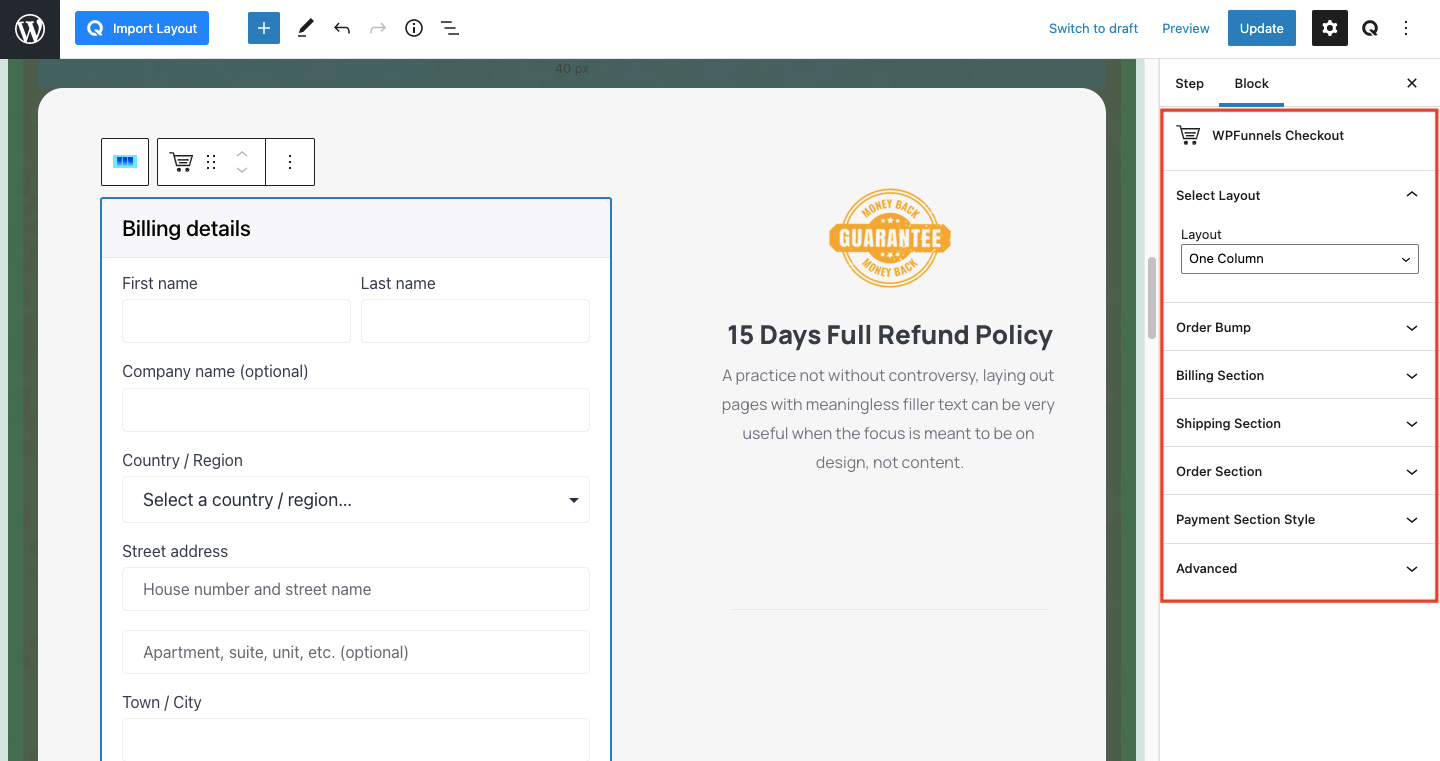Open the Qubely Q icon panel

(x=1370, y=28)
